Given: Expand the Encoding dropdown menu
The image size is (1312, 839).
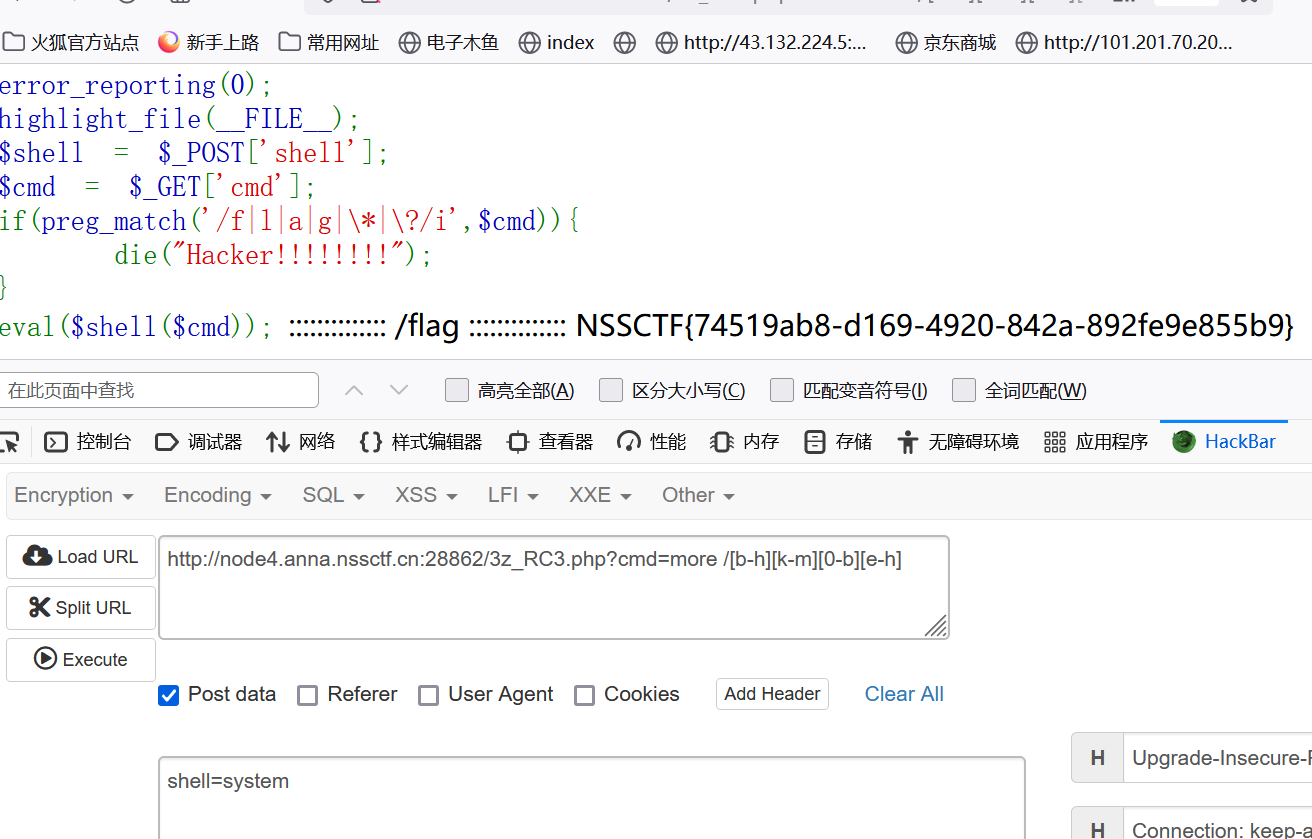Looking at the screenshot, I should coord(218,496).
